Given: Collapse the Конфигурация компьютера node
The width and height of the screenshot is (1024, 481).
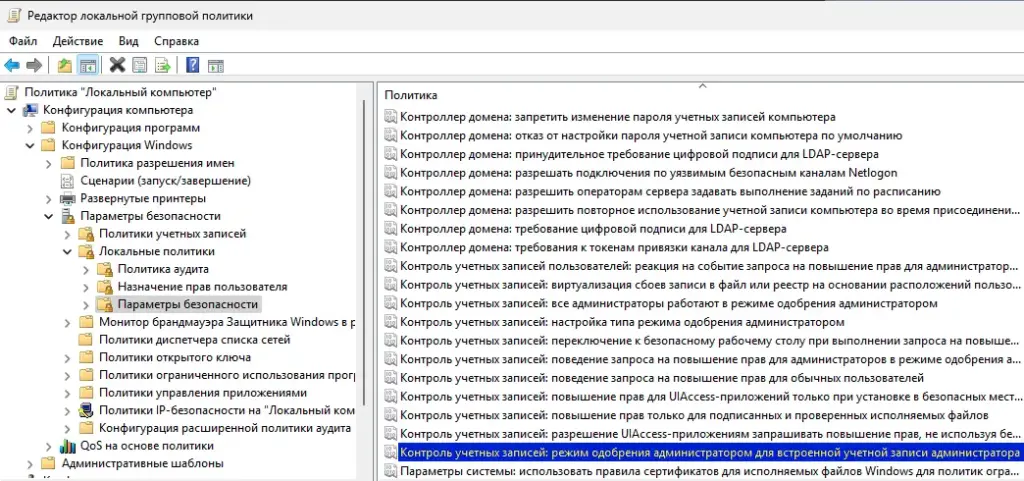Looking at the screenshot, I should pos(11,110).
